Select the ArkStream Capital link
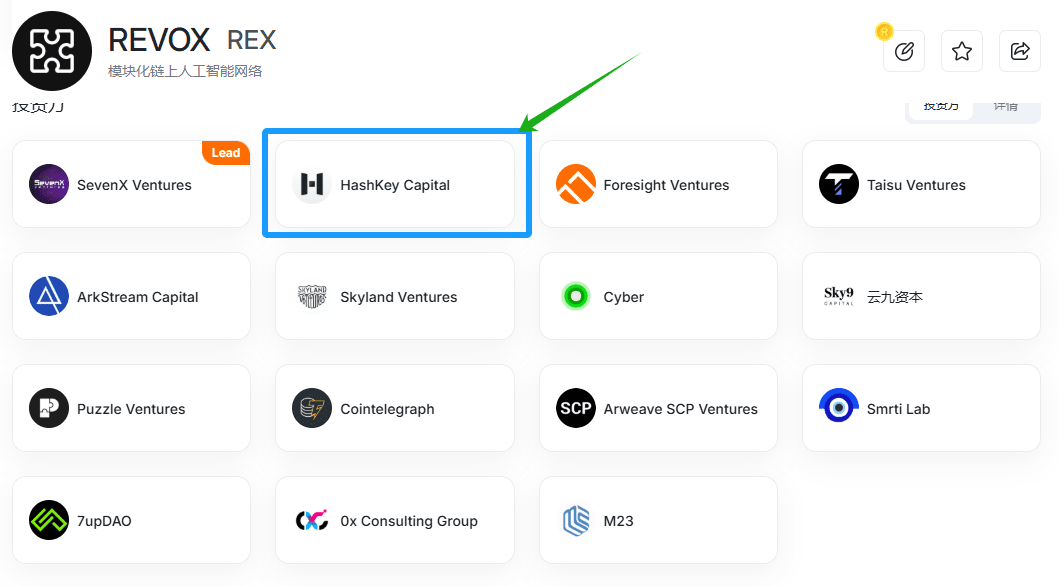1060x586 pixels. point(138,297)
